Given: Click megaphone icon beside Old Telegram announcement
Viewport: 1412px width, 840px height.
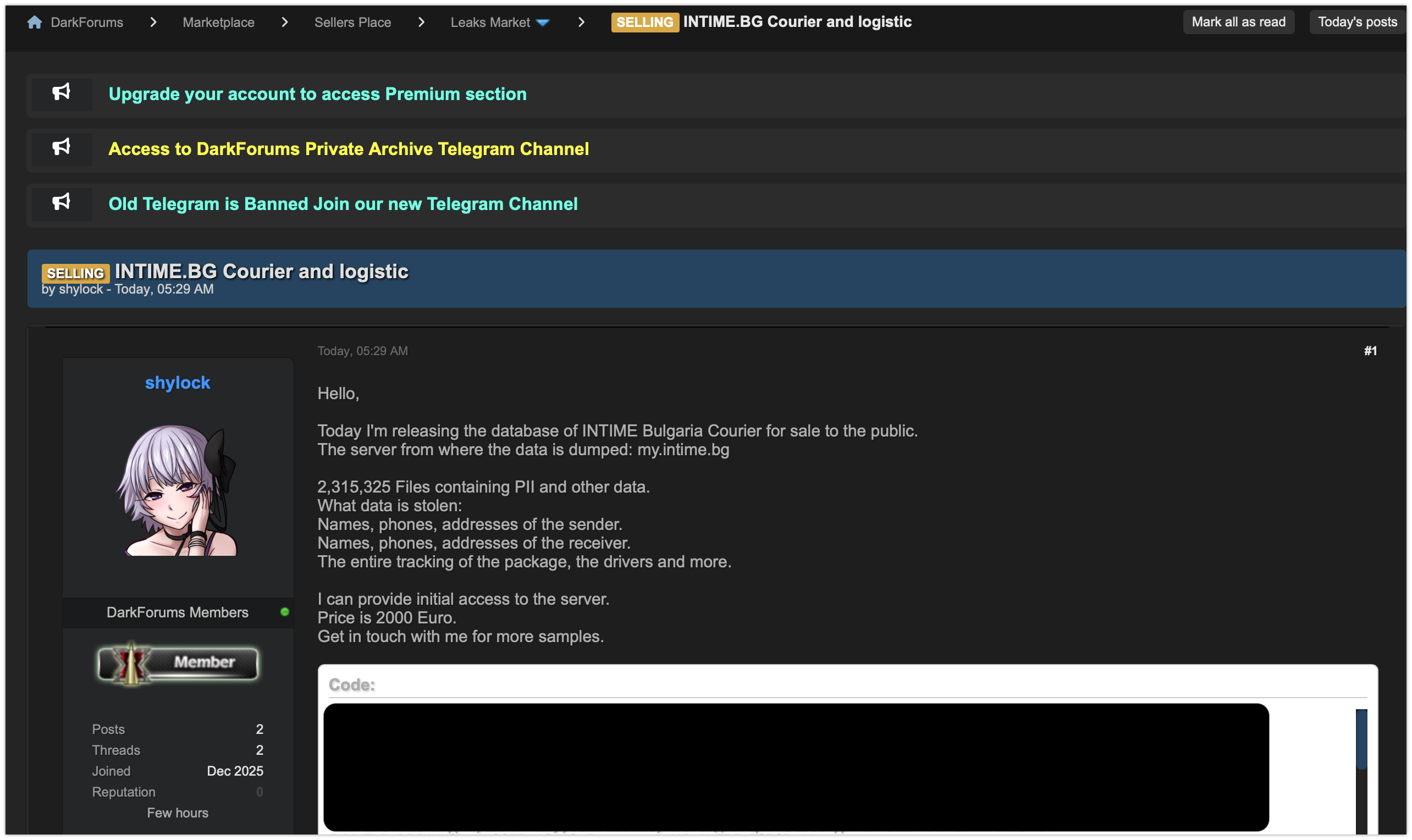Looking at the screenshot, I should pos(61,202).
